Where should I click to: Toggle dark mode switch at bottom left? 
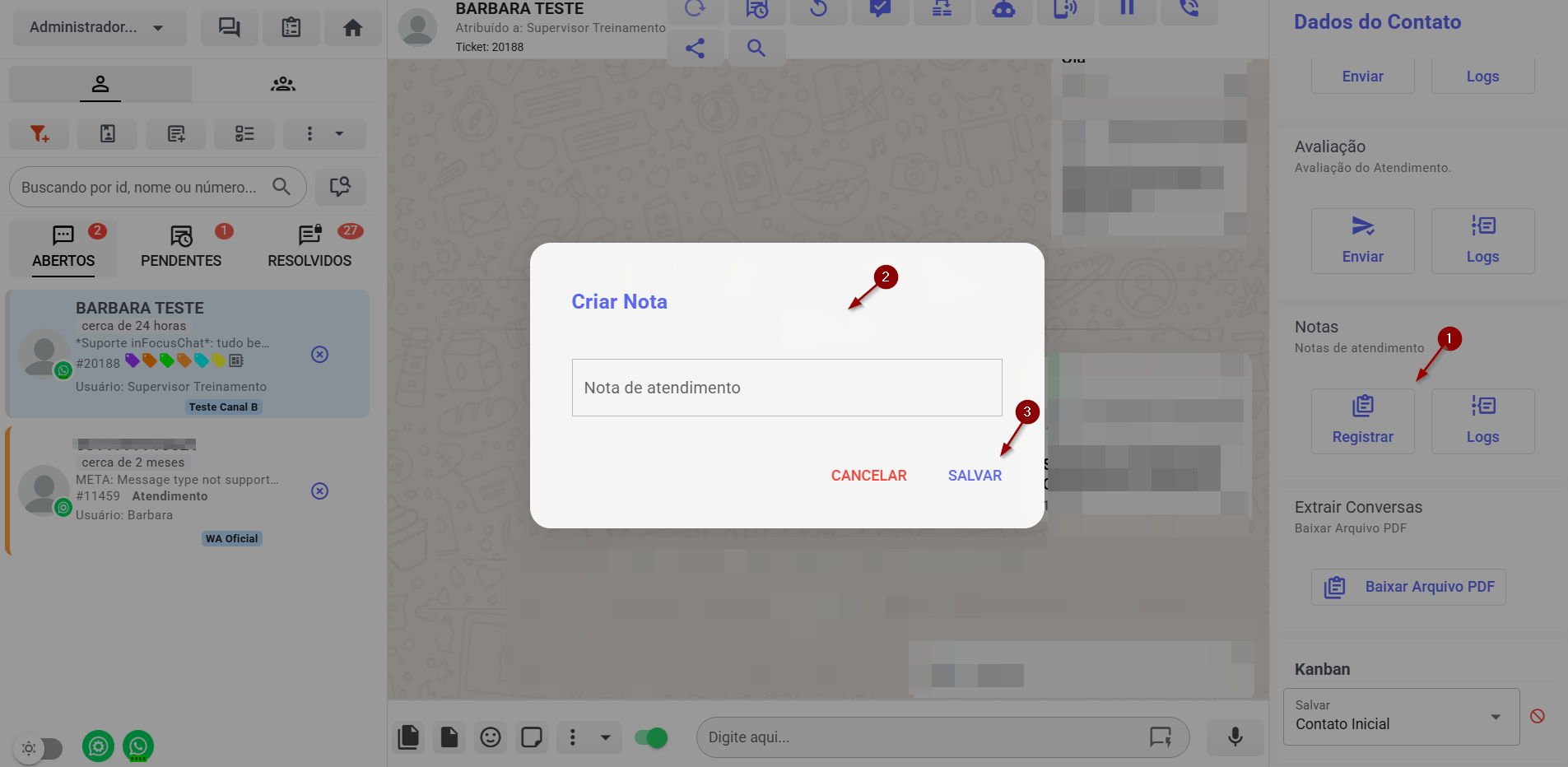click(x=40, y=748)
